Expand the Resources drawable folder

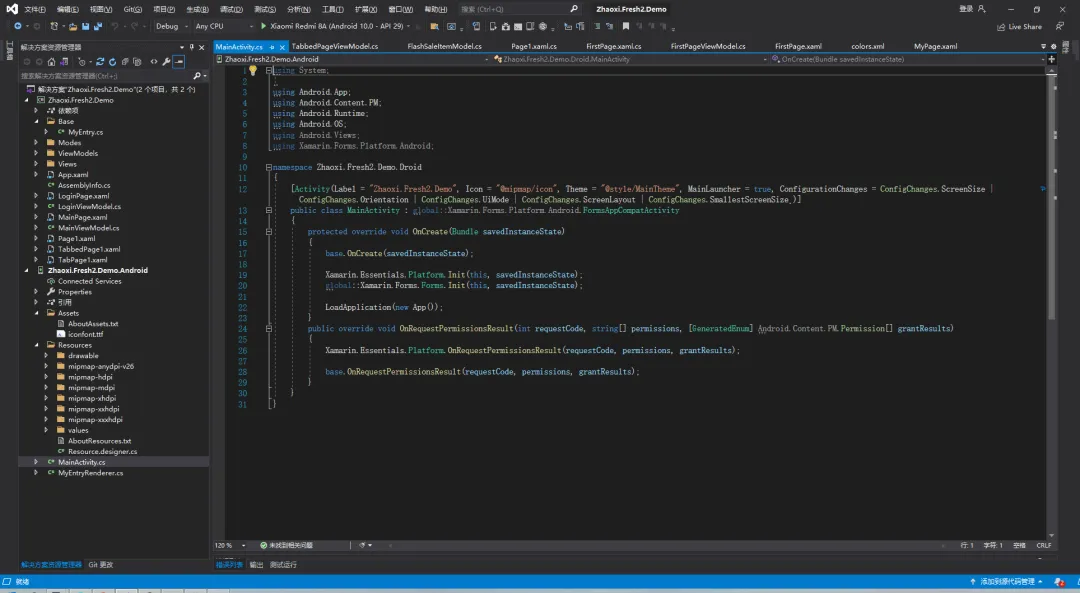pos(47,355)
